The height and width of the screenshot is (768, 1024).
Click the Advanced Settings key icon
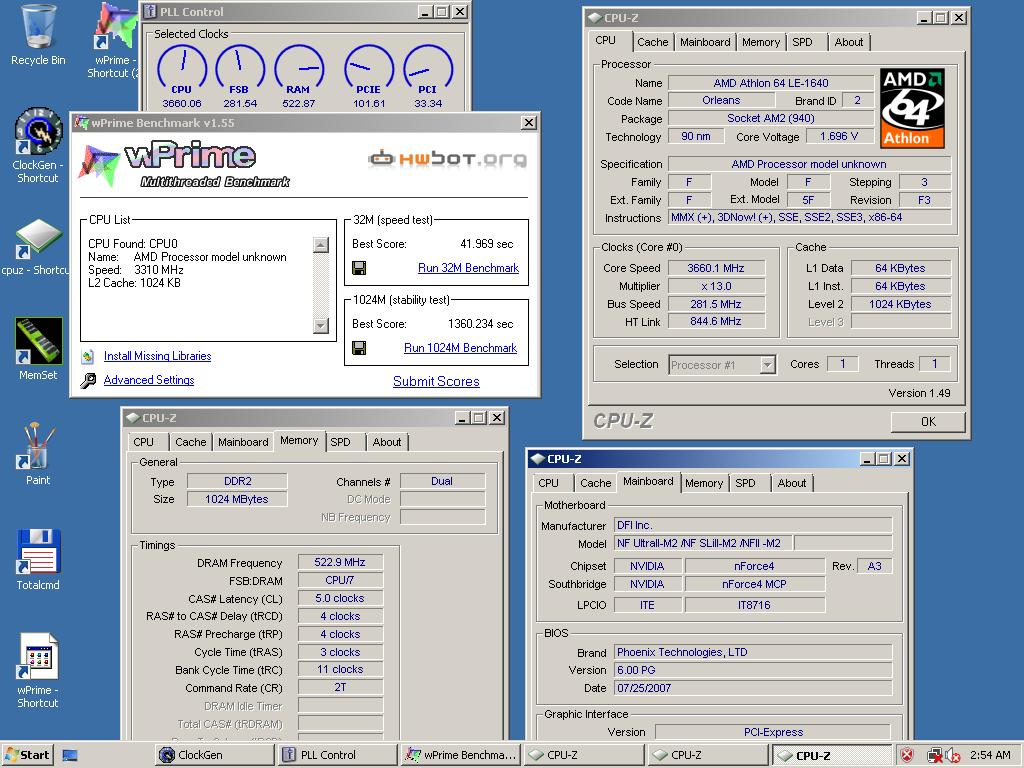(x=88, y=381)
